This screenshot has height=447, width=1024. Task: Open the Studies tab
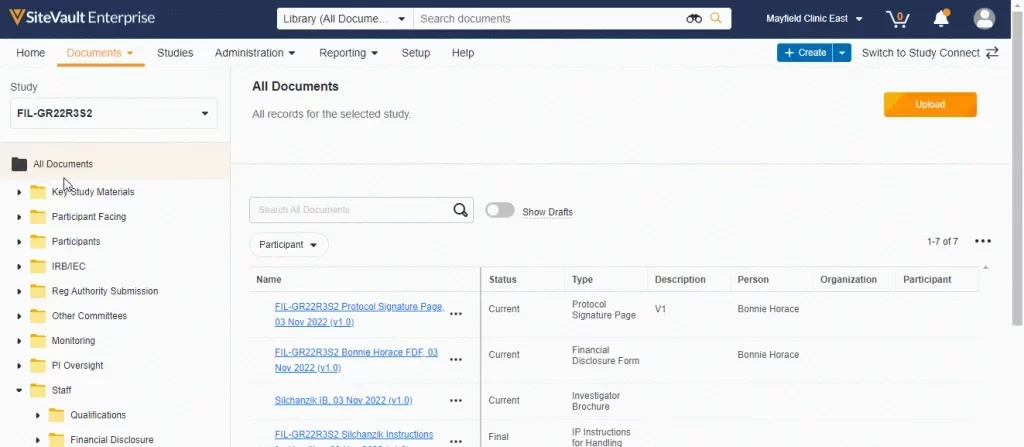[175, 53]
